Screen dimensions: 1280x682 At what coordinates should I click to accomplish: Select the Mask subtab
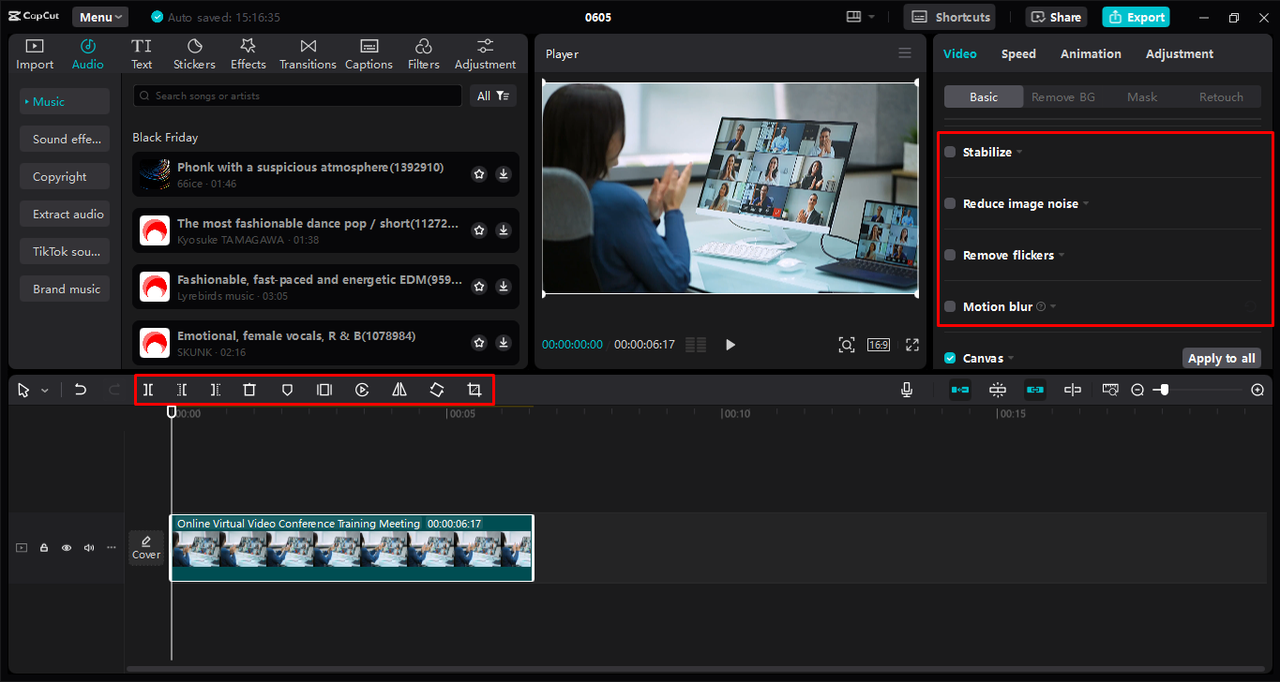[x=1142, y=97]
